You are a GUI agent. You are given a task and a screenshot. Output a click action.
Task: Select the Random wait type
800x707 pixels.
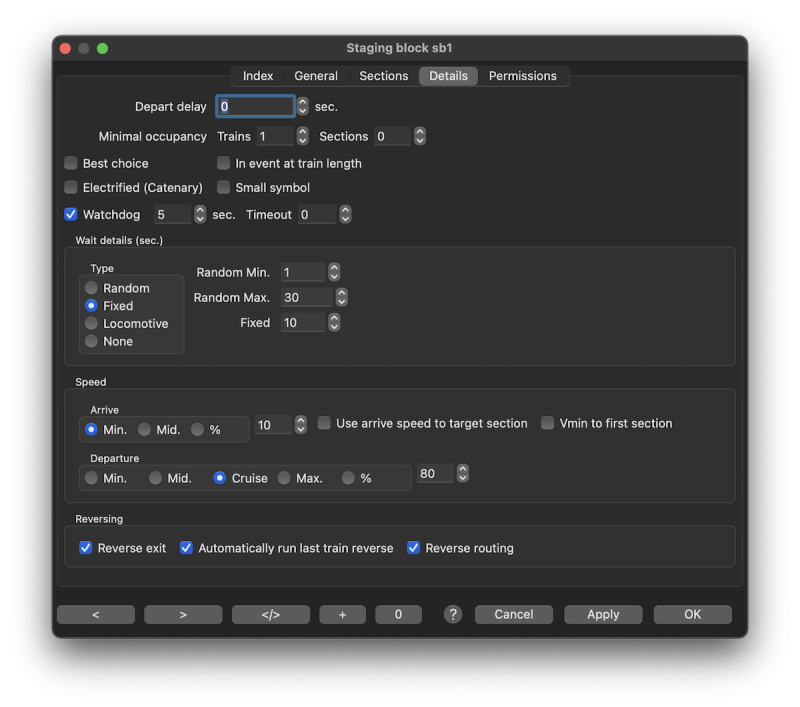point(92,288)
